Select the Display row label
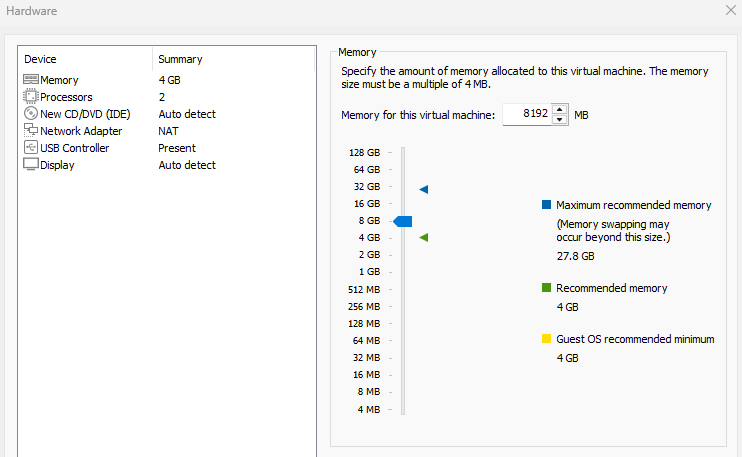Image resolution: width=742 pixels, height=457 pixels. 57,165
